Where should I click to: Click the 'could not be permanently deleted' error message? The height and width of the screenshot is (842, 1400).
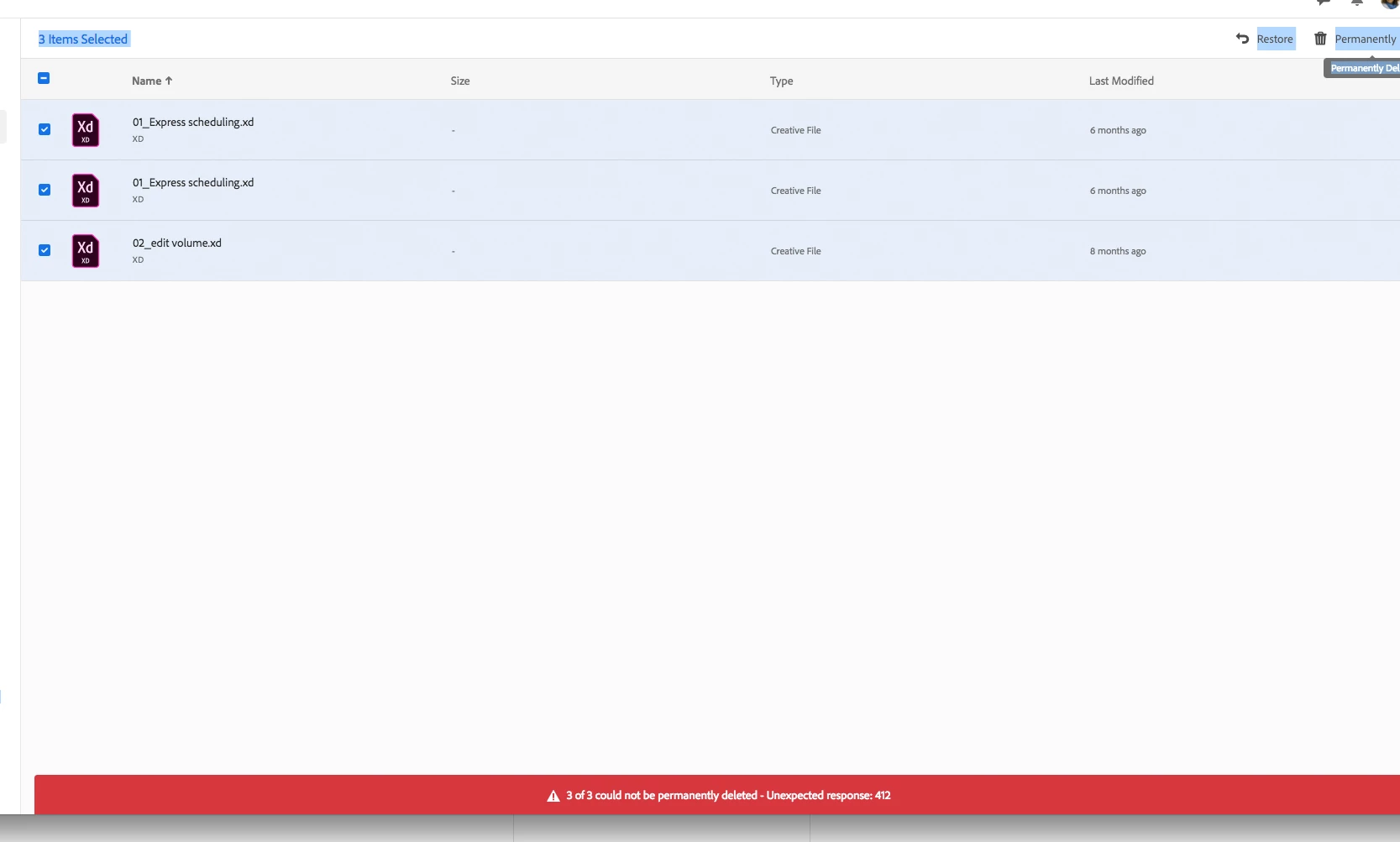[x=728, y=795]
